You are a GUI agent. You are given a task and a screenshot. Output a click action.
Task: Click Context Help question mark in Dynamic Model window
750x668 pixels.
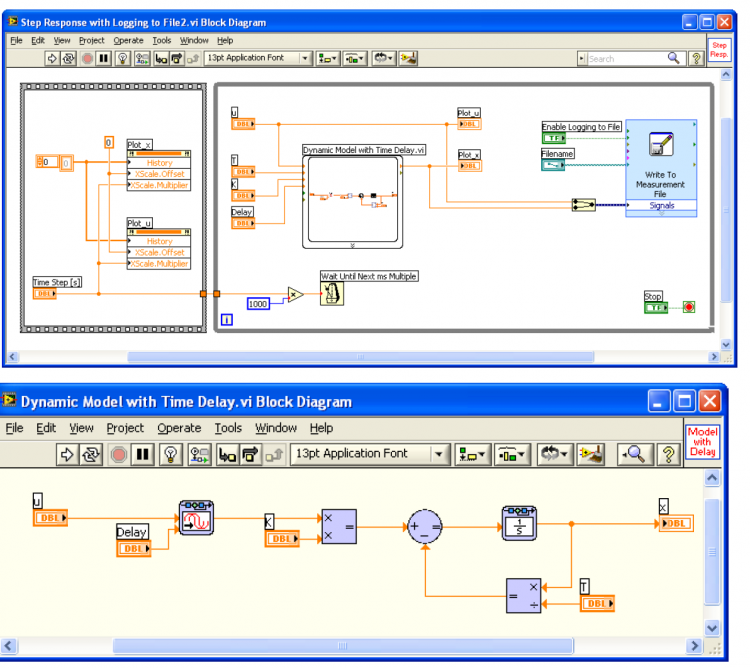669,454
